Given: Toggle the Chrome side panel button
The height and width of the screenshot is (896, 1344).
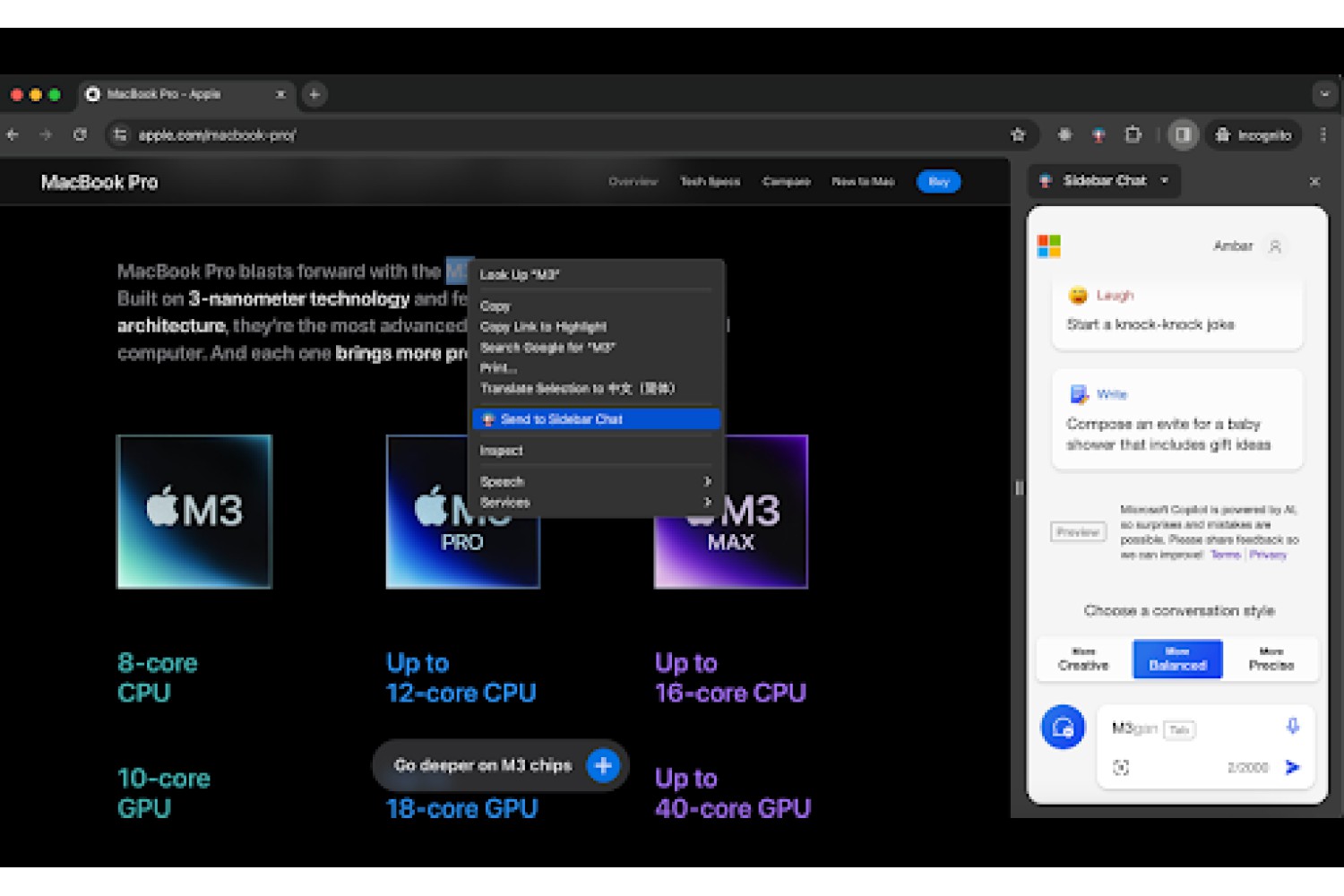Looking at the screenshot, I should tap(1183, 134).
